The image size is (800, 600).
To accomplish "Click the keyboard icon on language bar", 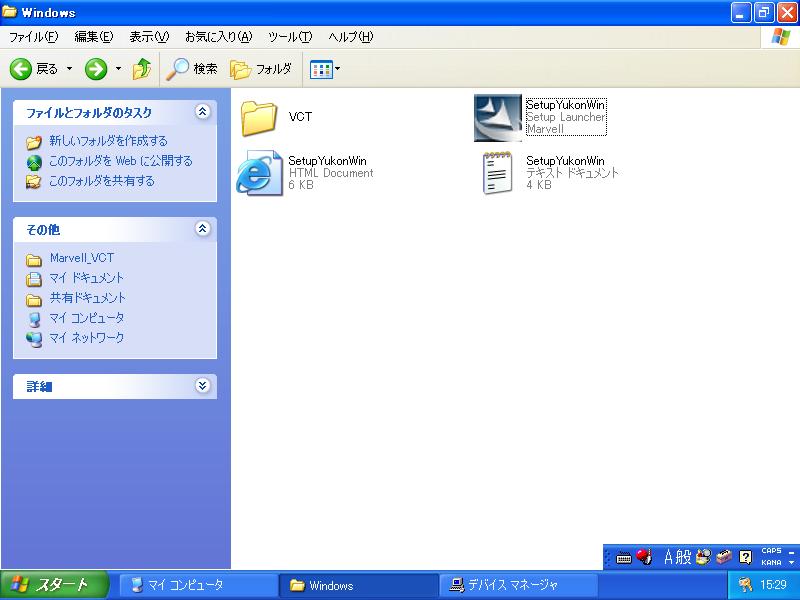I will (623, 558).
